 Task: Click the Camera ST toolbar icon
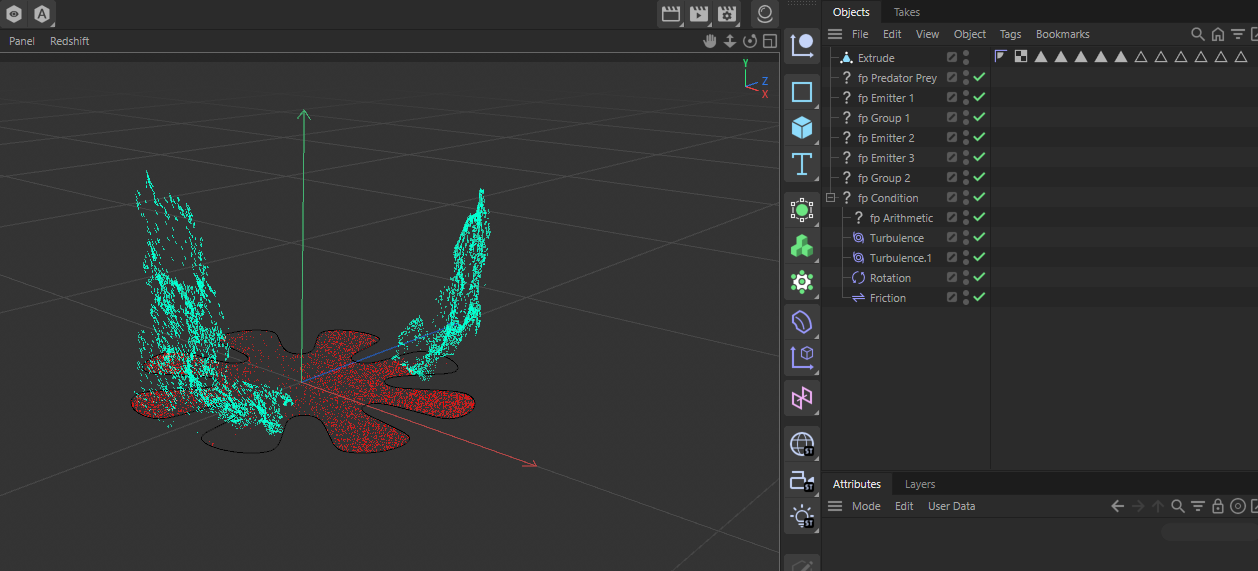coord(802,481)
